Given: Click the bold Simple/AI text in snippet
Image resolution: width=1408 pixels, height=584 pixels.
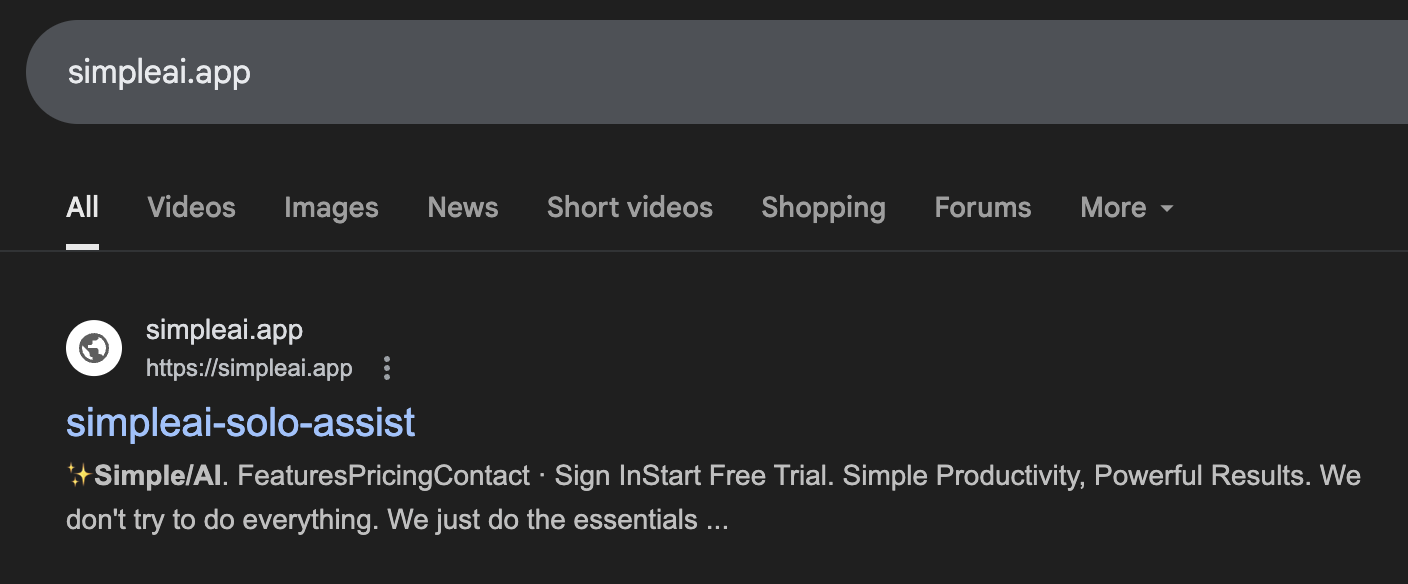Looking at the screenshot, I should [x=157, y=476].
